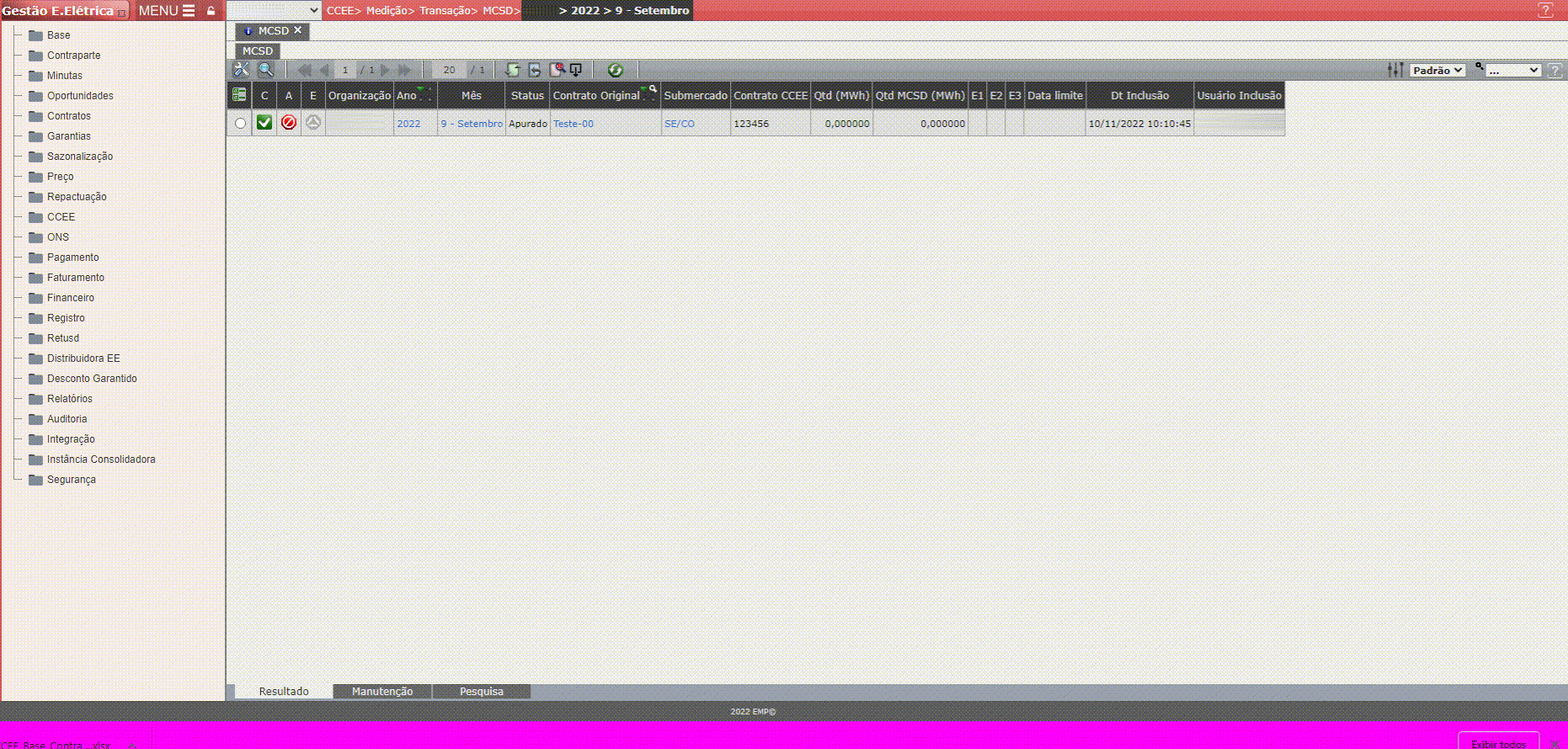This screenshot has height=749, width=1568.
Task: Switch to the Manutenção tab
Action: 382,691
